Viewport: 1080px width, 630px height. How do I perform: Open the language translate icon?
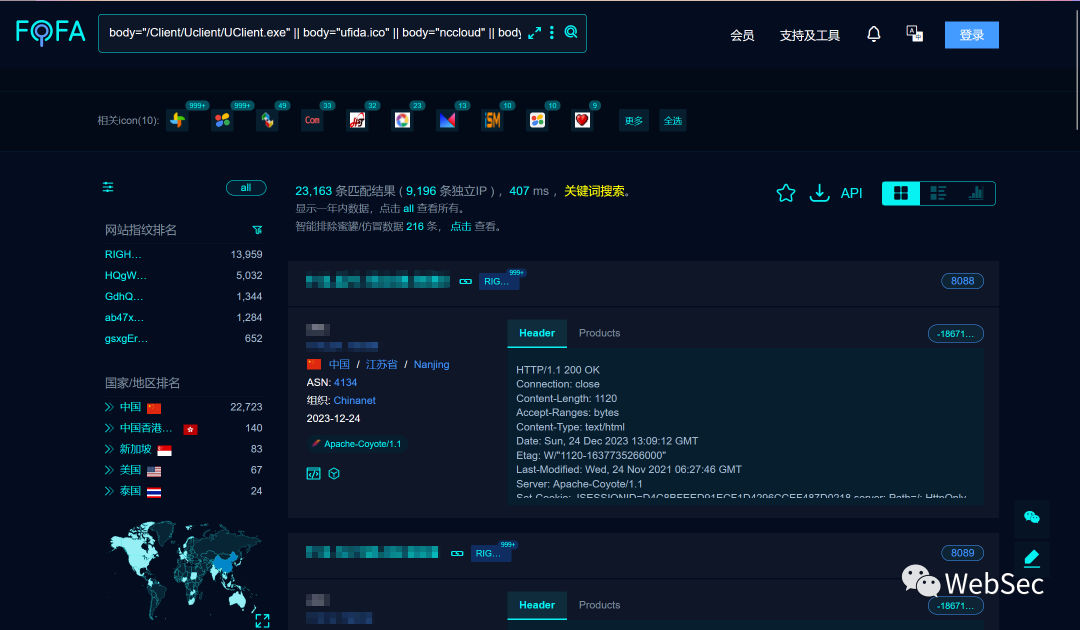coord(914,34)
